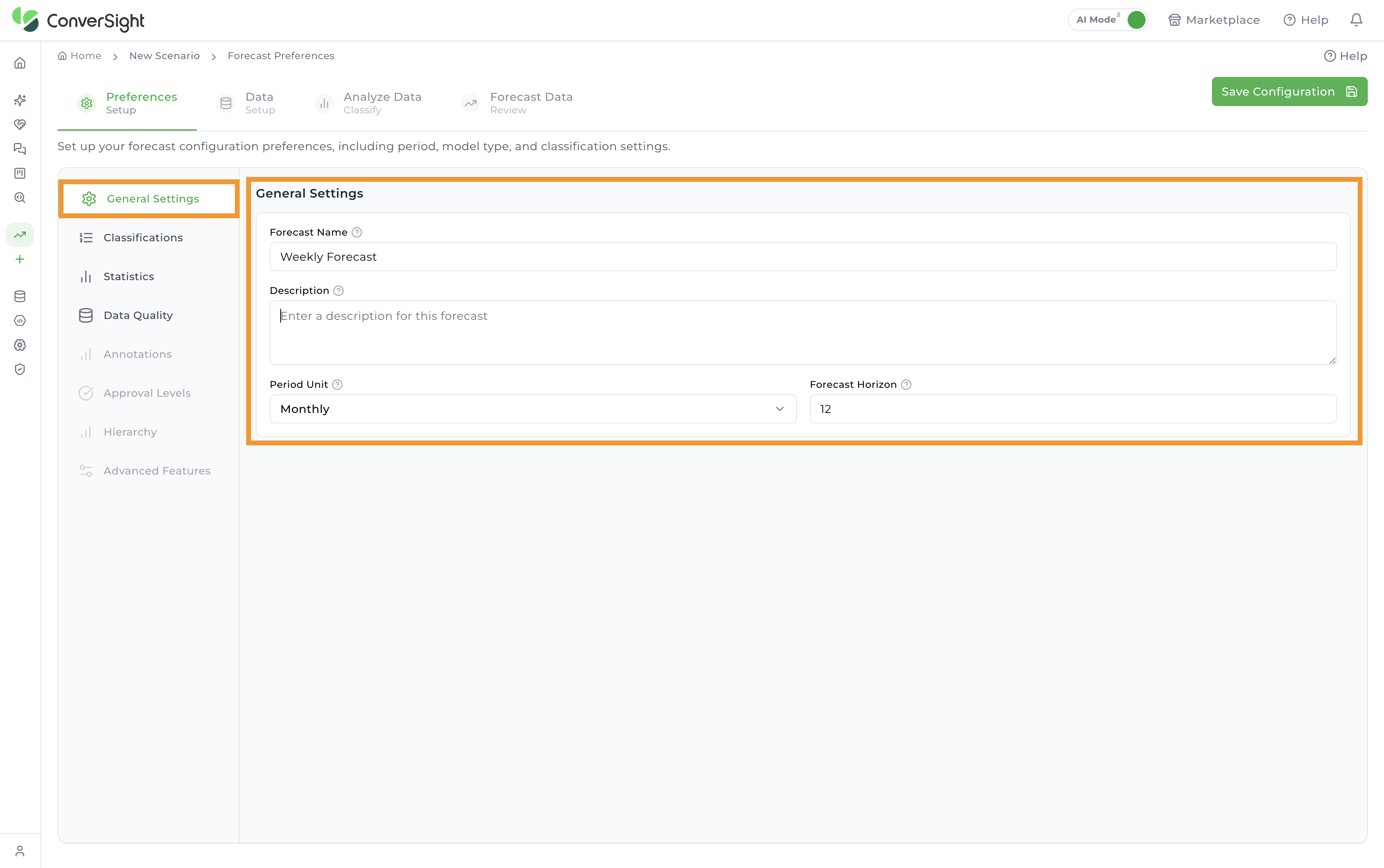The image size is (1384, 868).
Task: Go to Home via breadcrumb
Action: tap(79, 56)
